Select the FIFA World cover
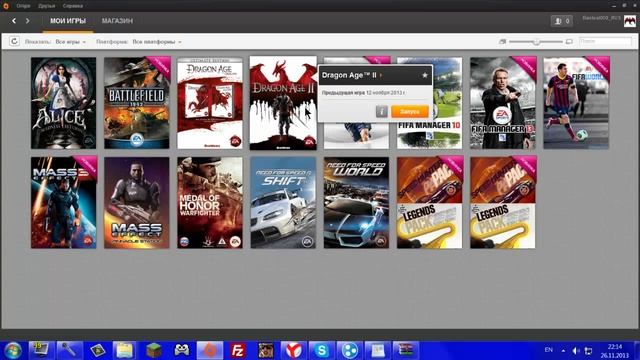 coord(576,103)
